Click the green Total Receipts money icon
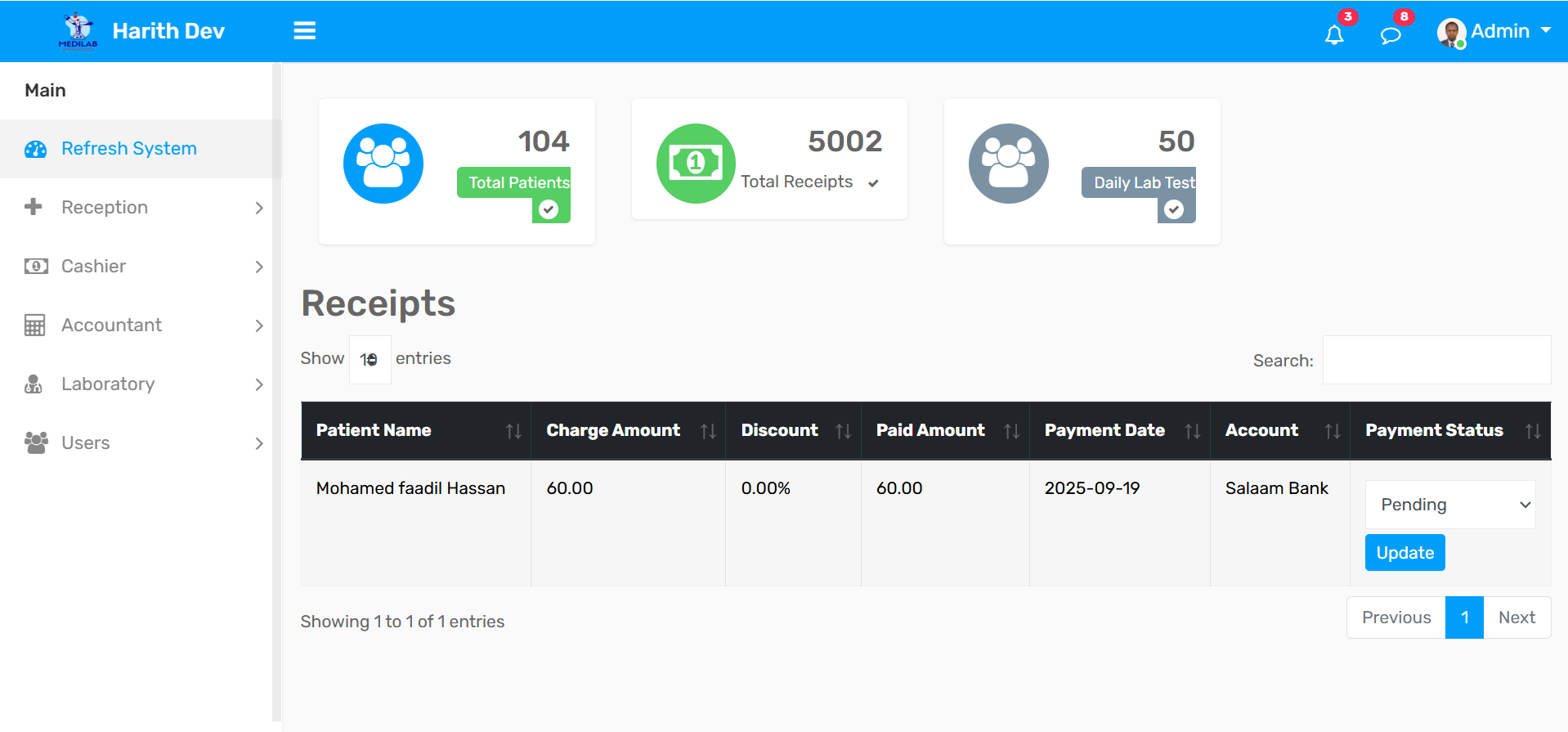This screenshot has height=732, width=1568. (695, 164)
